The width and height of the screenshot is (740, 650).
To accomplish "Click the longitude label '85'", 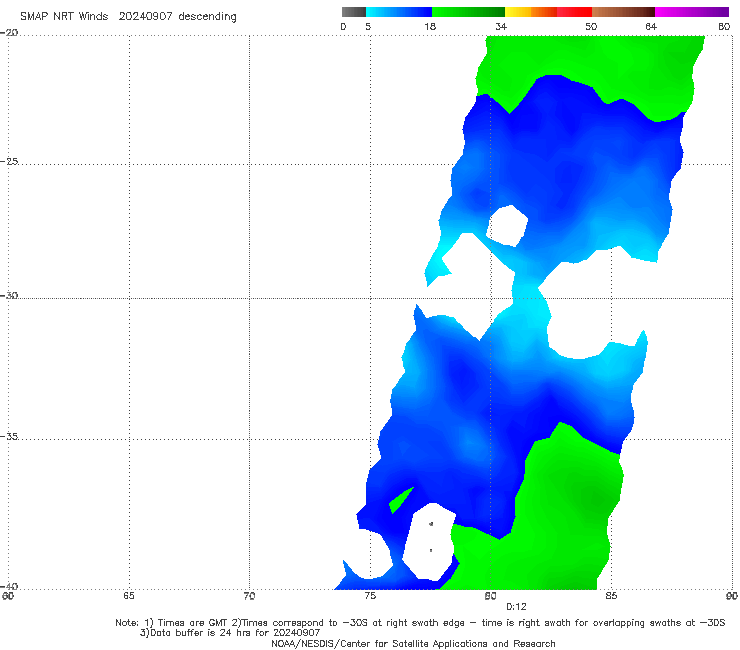I will tap(611, 596).
